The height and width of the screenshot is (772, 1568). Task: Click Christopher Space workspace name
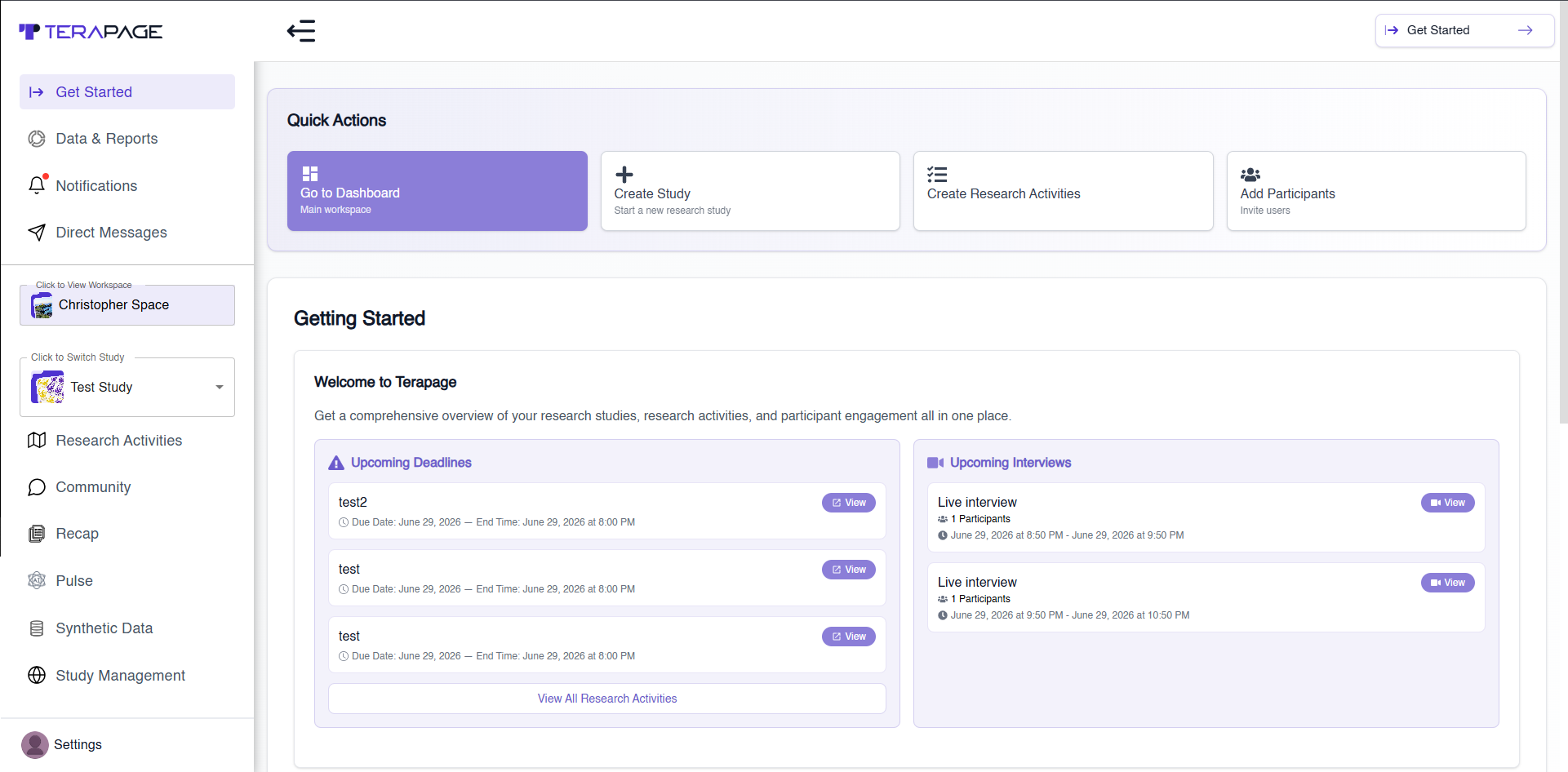click(x=114, y=305)
